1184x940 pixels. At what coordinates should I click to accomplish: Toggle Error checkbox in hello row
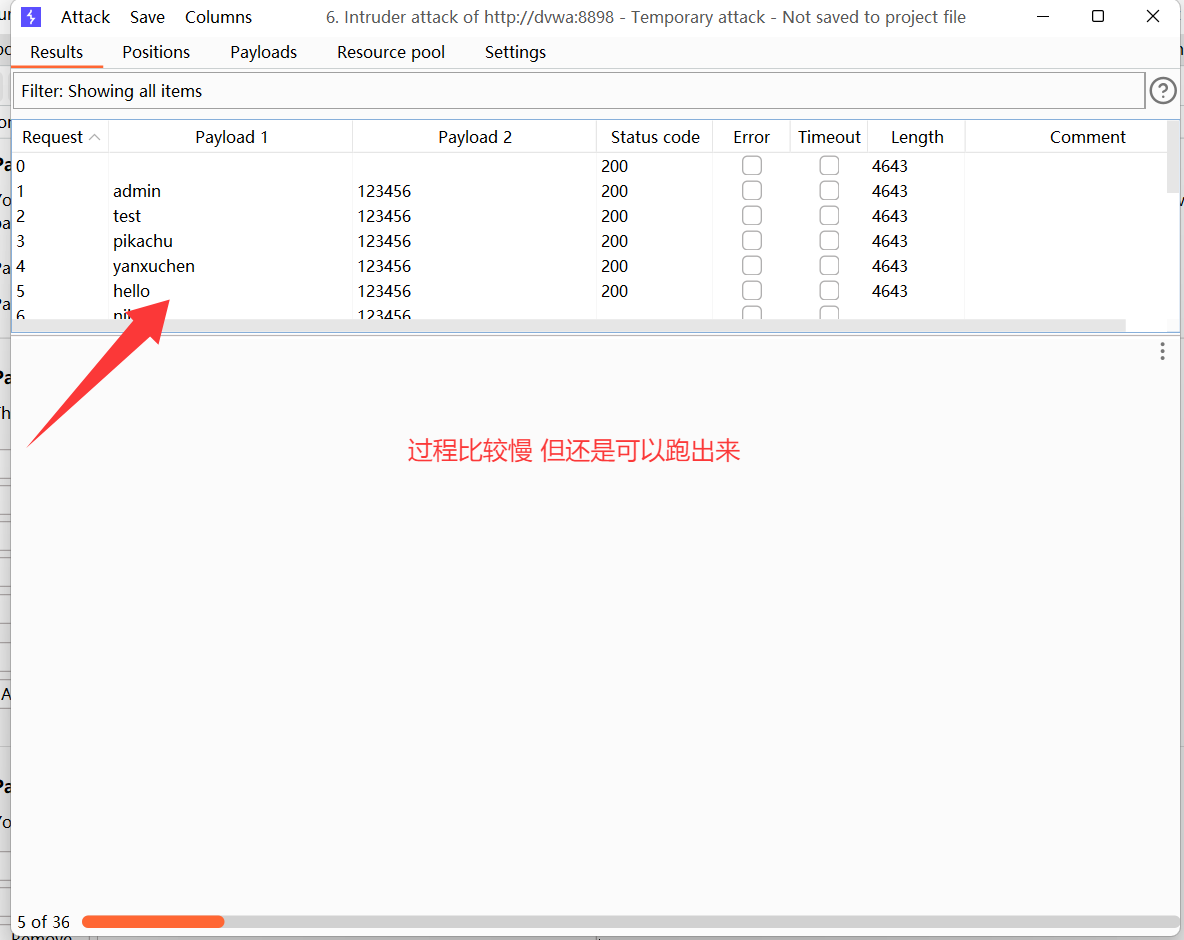pyautogui.click(x=751, y=290)
